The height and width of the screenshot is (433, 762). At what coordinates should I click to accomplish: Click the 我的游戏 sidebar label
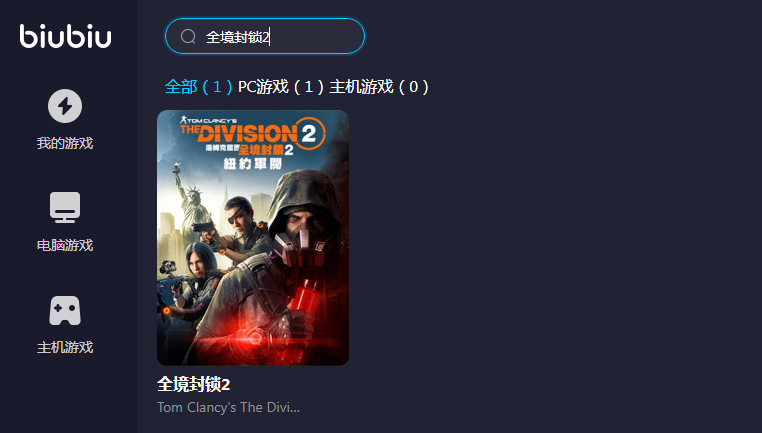[65, 143]
